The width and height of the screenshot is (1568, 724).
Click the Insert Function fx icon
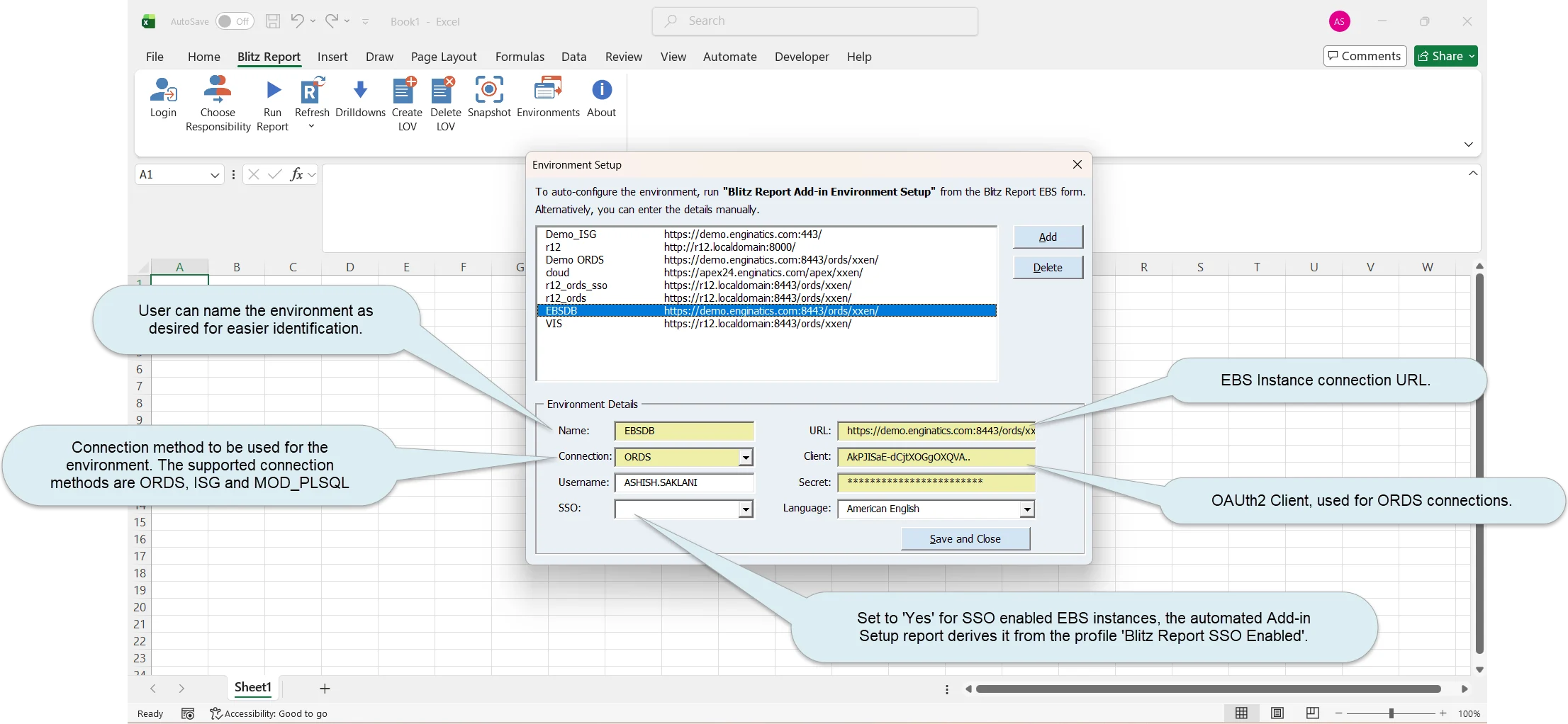tap(296, 174)
